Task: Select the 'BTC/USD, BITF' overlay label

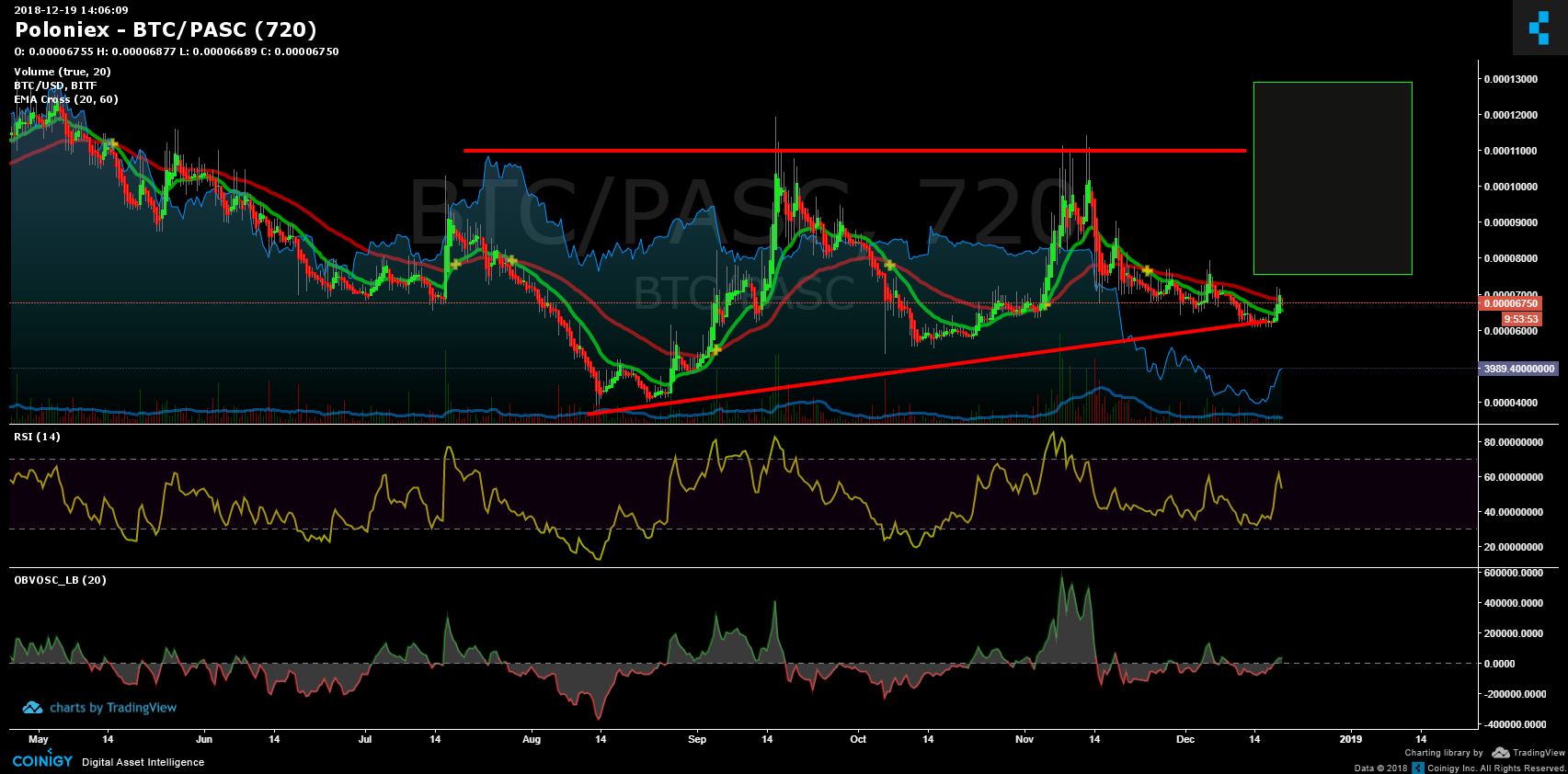Action: coord(55,85)
